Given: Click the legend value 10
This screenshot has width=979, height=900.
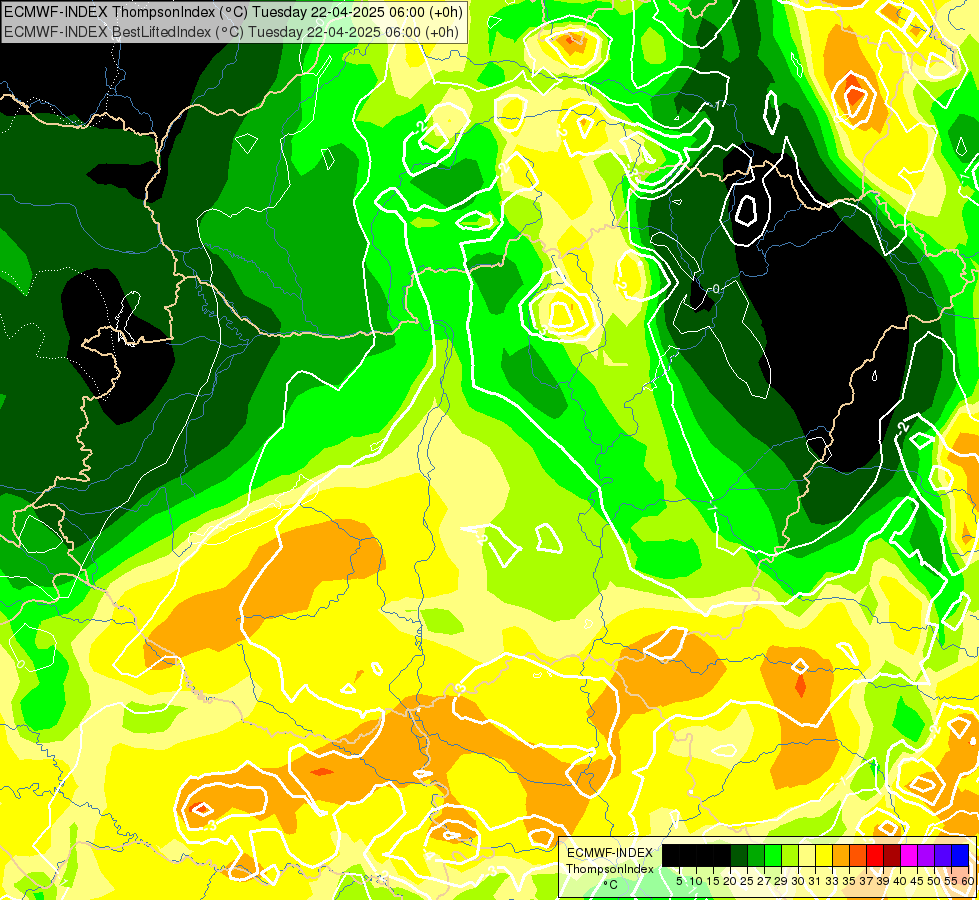Looking at the screenshot, I should point(696,881).
